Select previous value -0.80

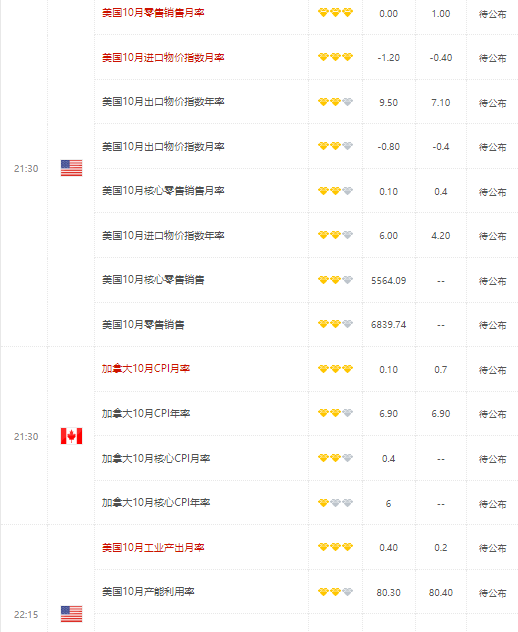pos(389,147)
